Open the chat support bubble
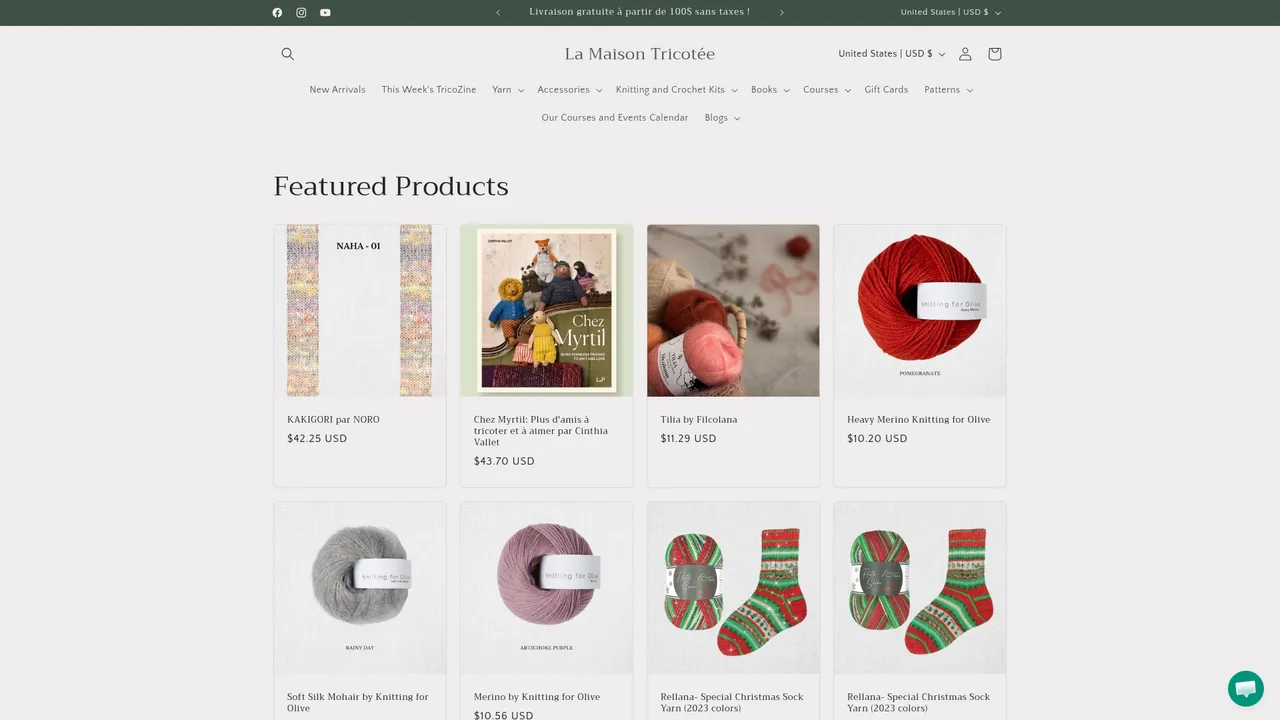The width and height of the screenshot is (1280, 720). (1246, 688)
